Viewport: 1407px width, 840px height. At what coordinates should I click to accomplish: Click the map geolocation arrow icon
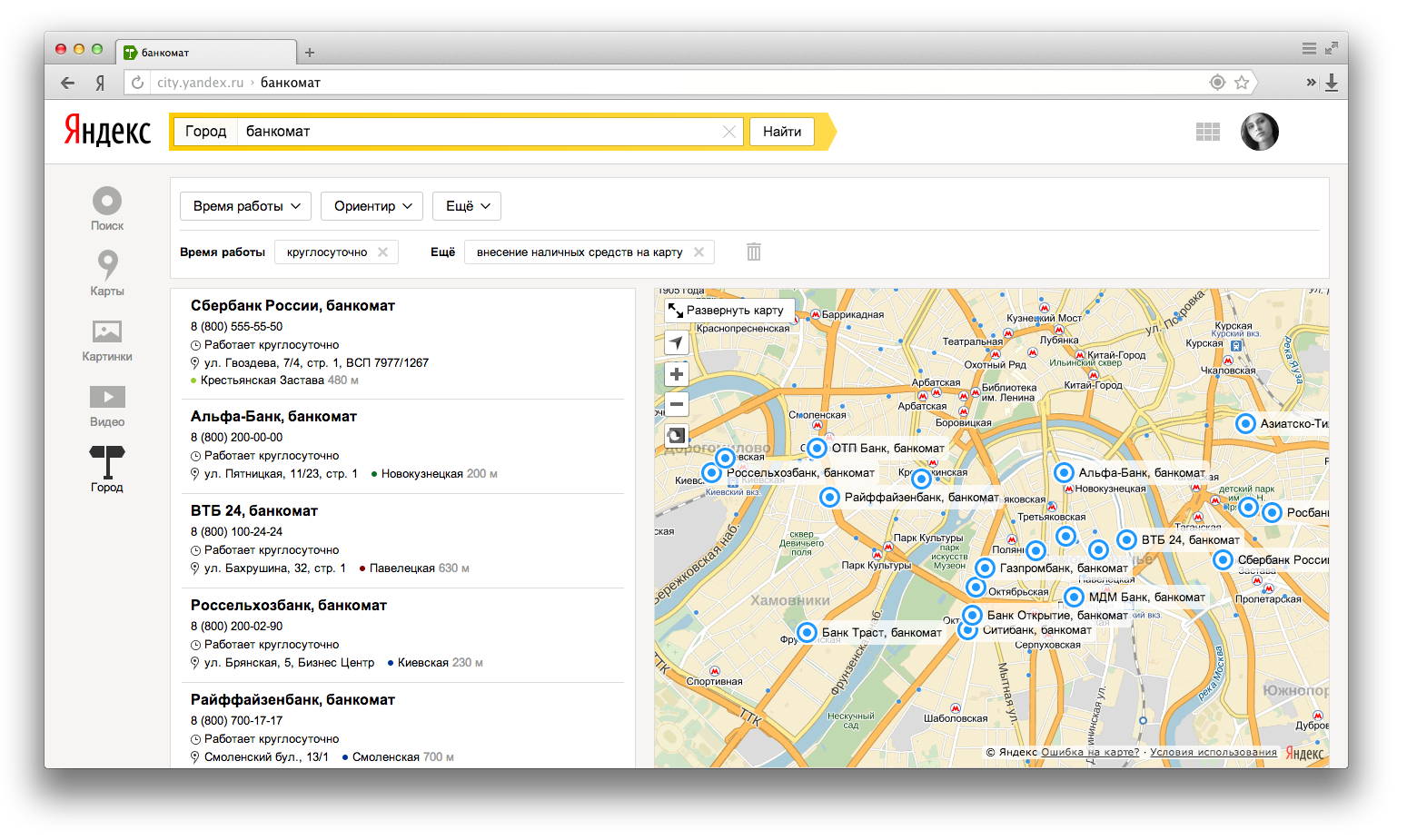[677, 342]
